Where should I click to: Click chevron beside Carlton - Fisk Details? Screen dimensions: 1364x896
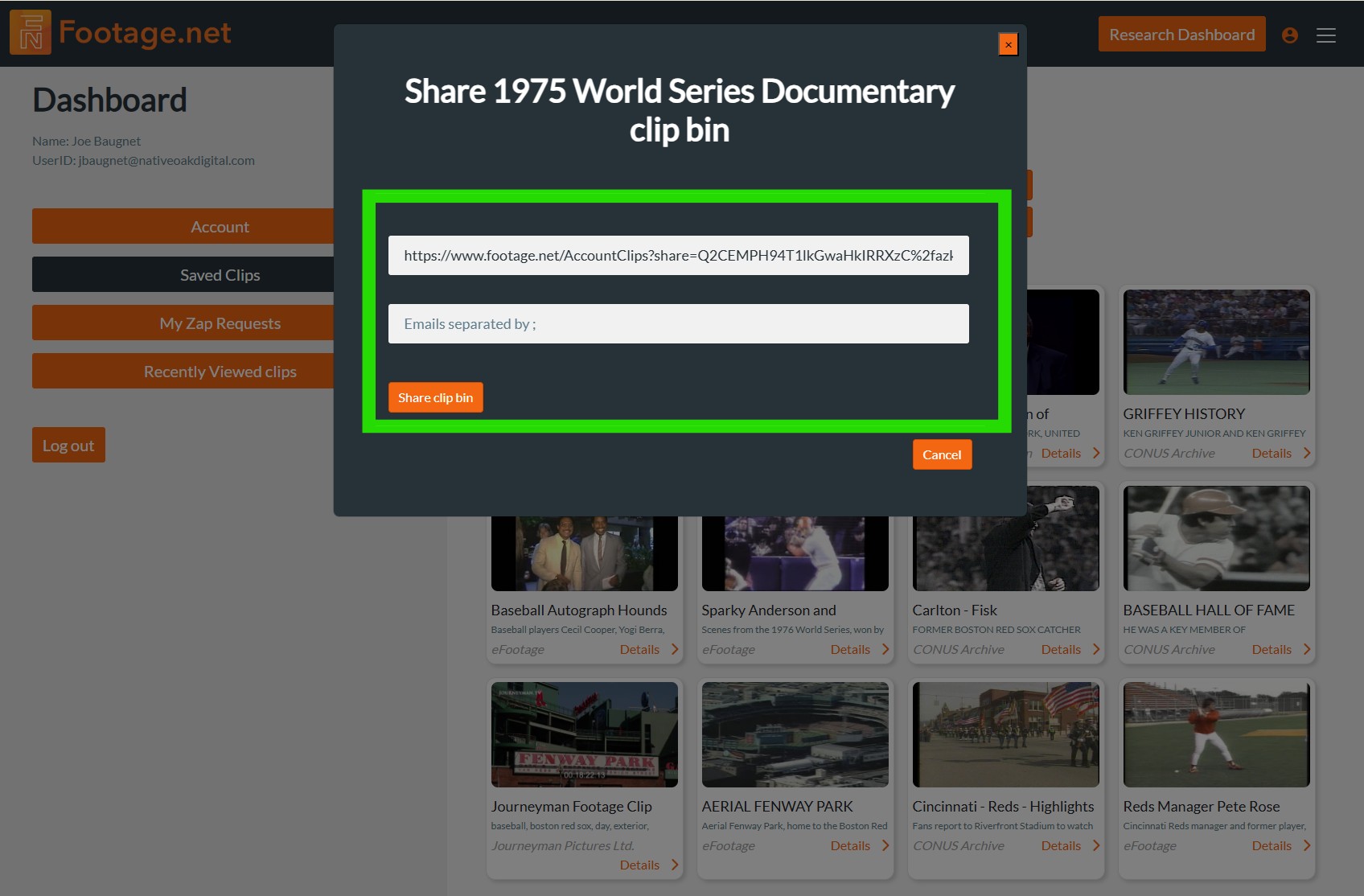click(1096, 649)
